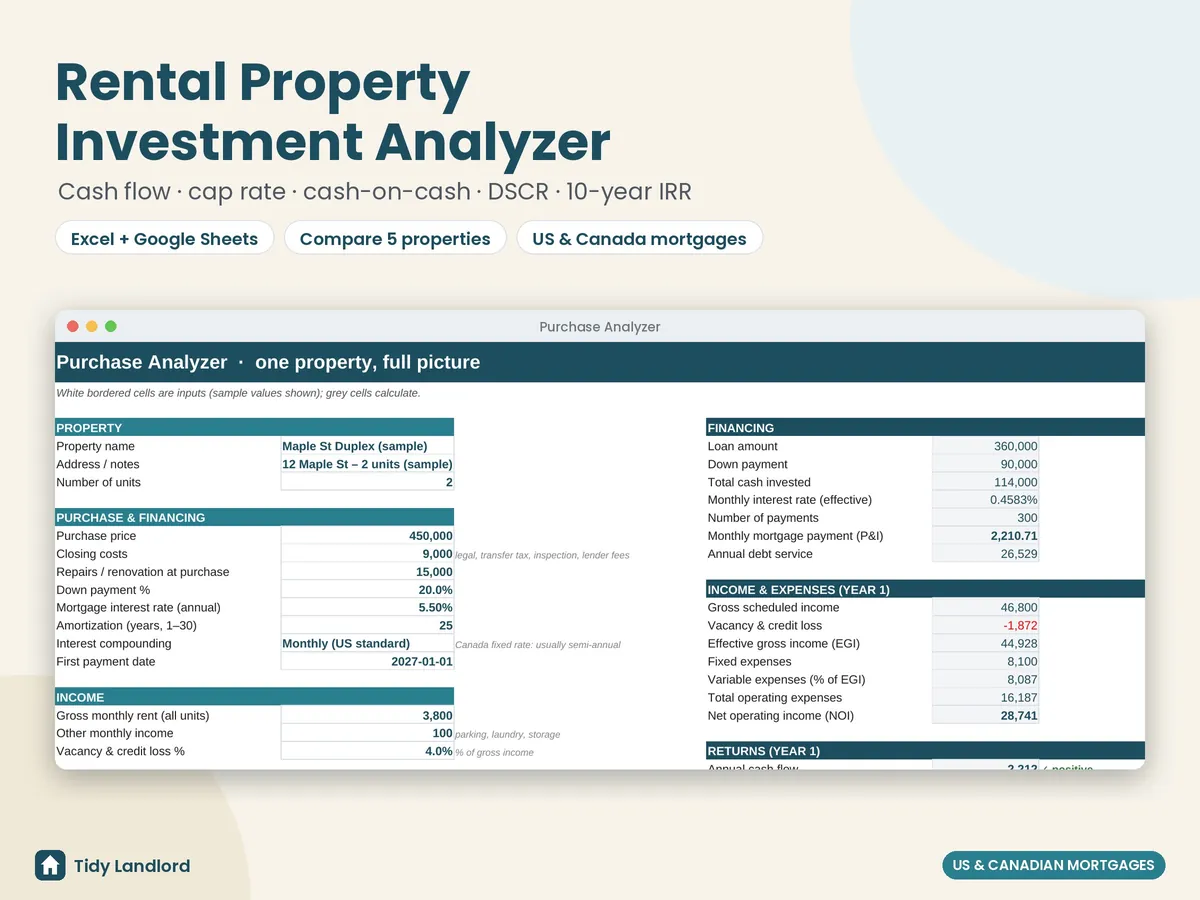1200x900 pixels.
Task: Click the monthly mortgage payment value 2,210.71
Action: tap(985, 536)
